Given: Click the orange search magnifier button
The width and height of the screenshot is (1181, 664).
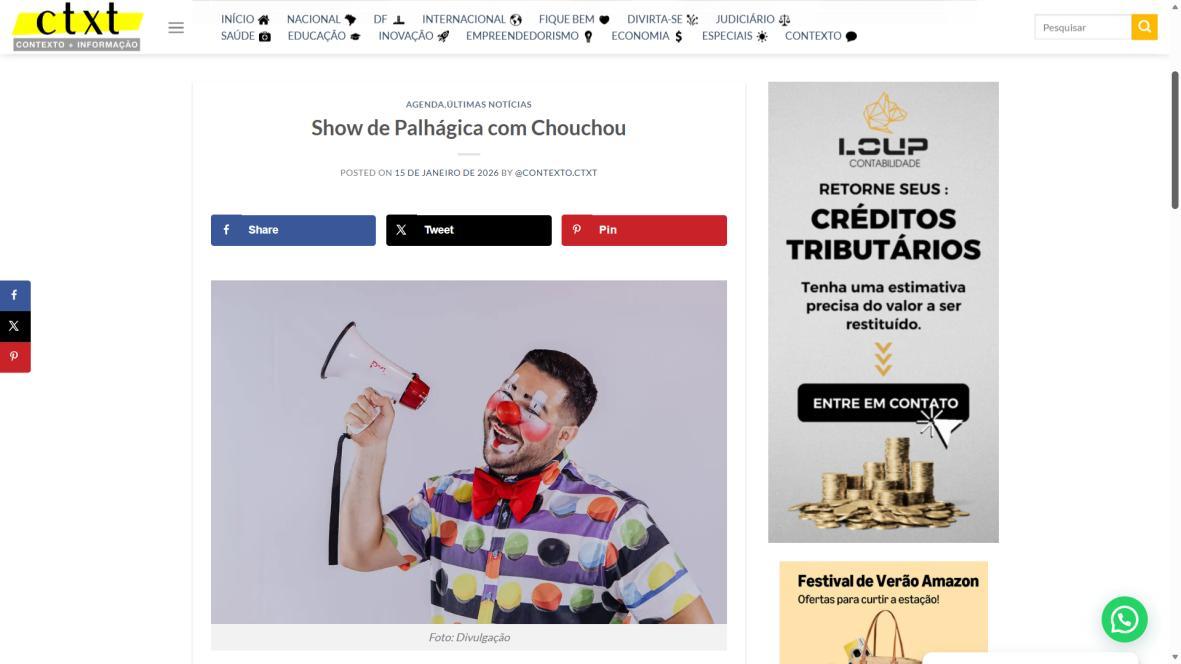Looking at the screenshot, I should click(1143, 27).
